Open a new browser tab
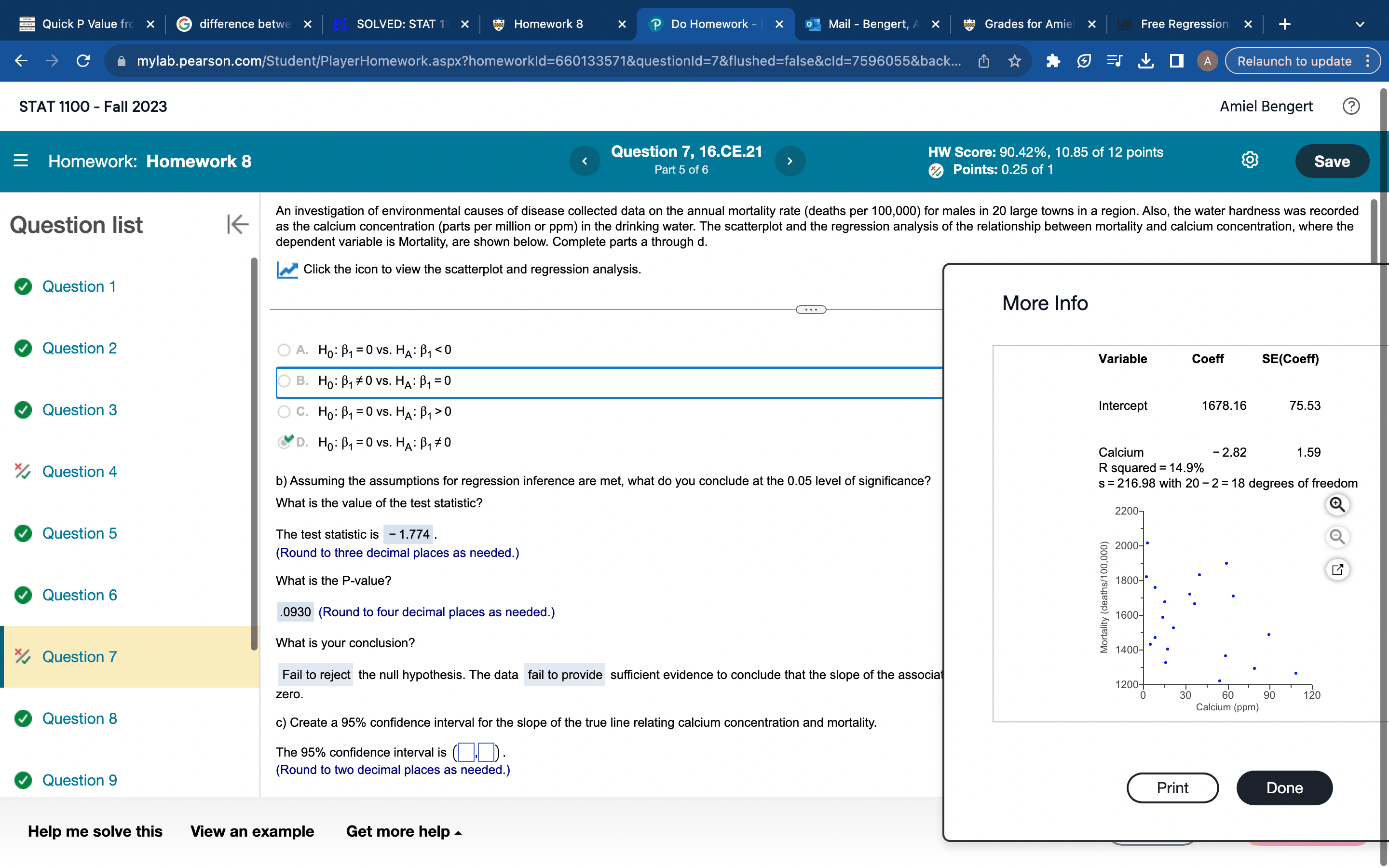 1285,24
